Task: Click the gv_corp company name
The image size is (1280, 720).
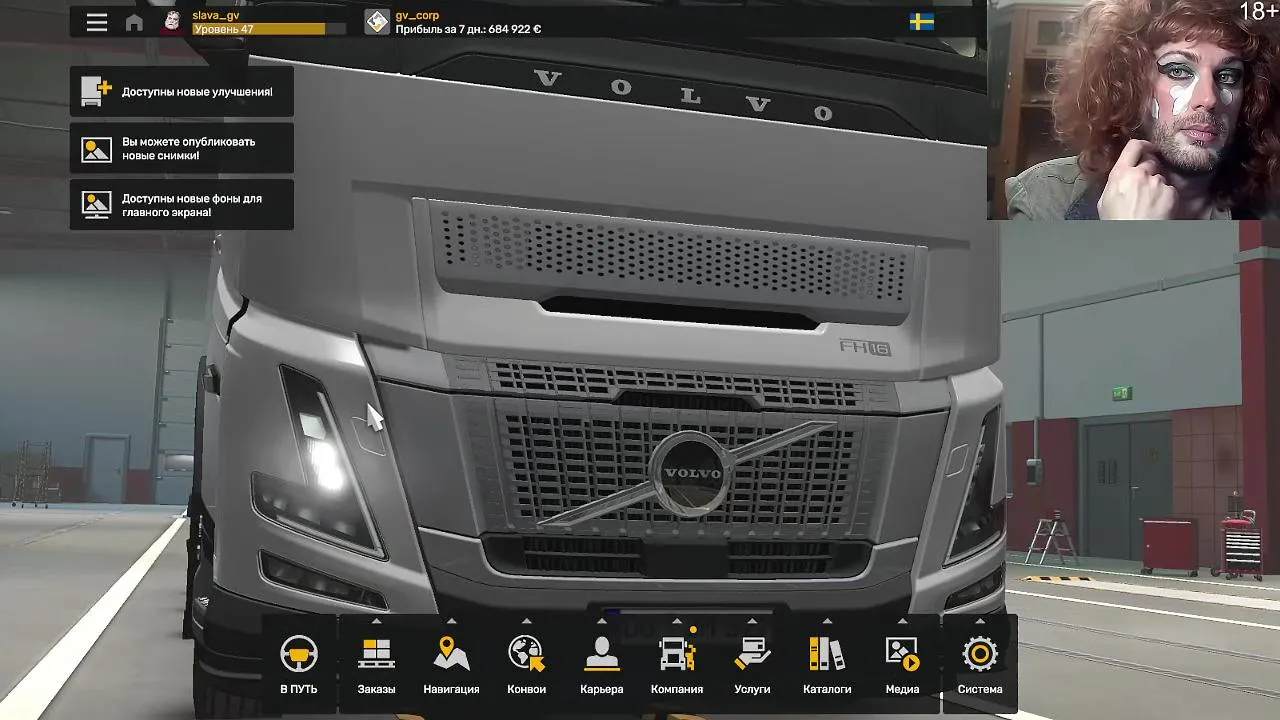Action: click(417, 15)
